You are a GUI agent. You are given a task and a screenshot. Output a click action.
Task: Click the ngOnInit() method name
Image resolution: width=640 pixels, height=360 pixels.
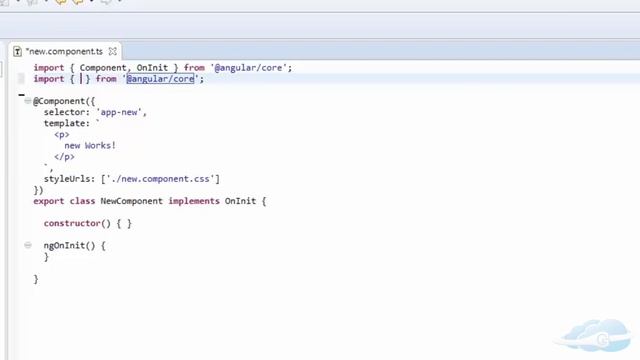click(x=64, y=246)
